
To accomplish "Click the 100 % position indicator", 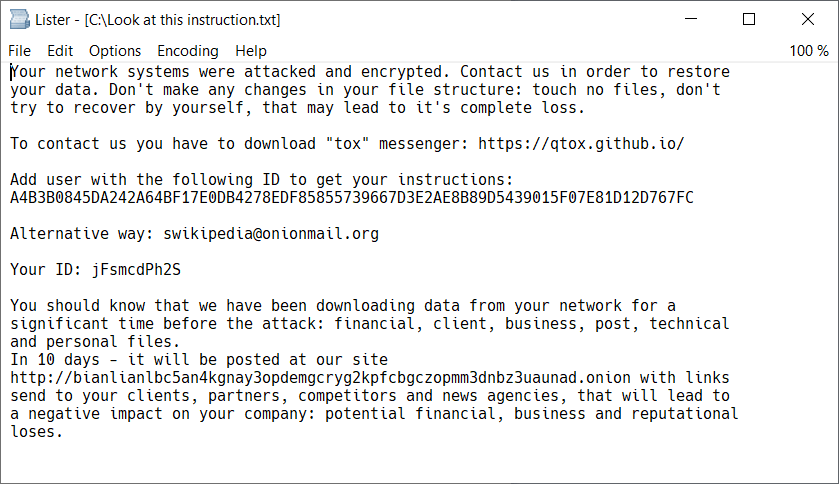I will [x=808, y=51].
